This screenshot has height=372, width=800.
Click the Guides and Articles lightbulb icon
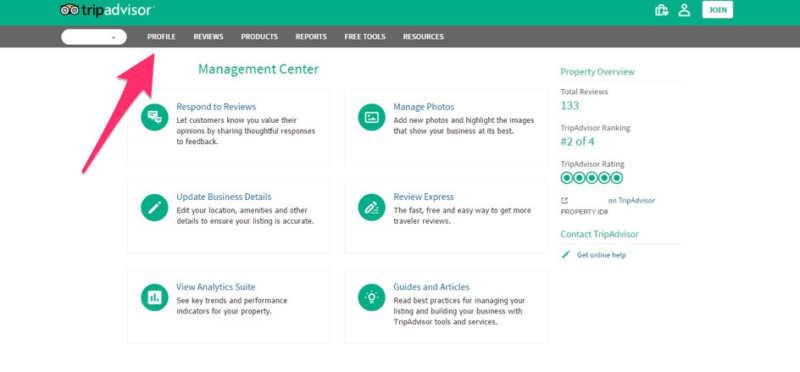point(371,297)
